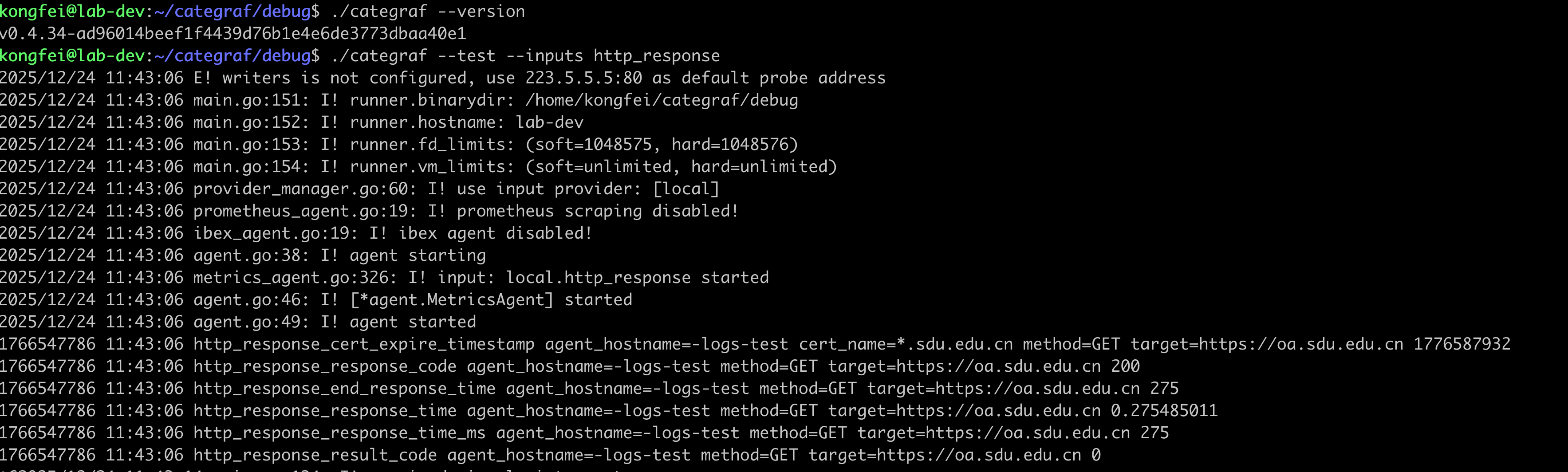Click 'local.http_response started' log text
1568x472 pixels.
[637, 278]
